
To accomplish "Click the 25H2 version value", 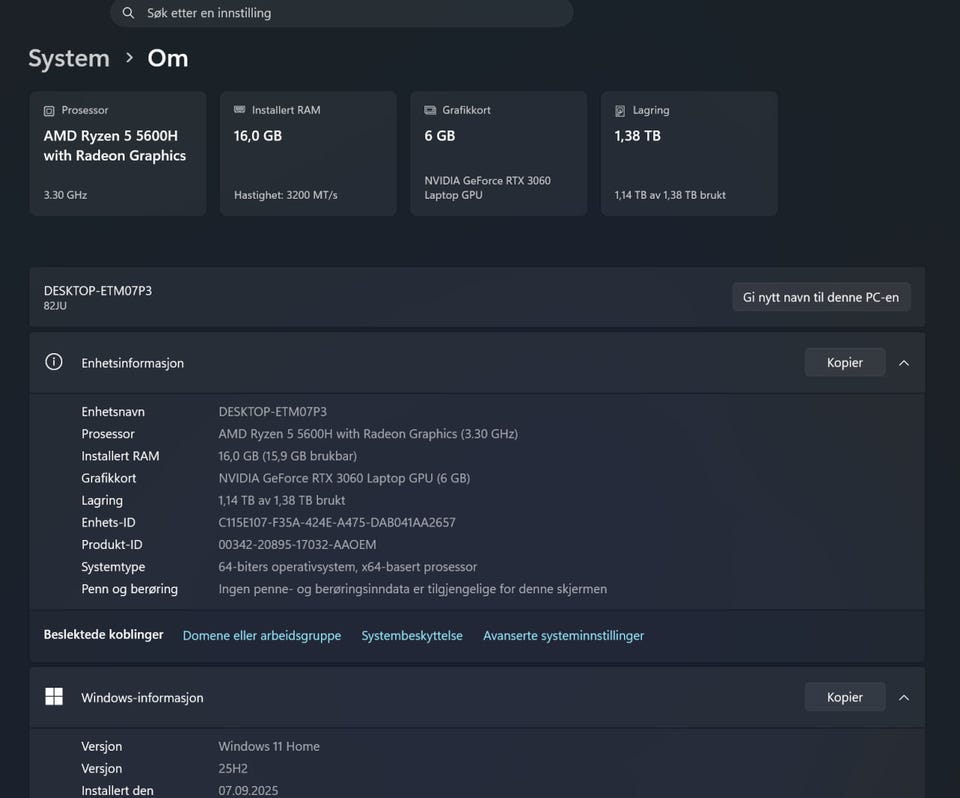I will tap(233, 768).
